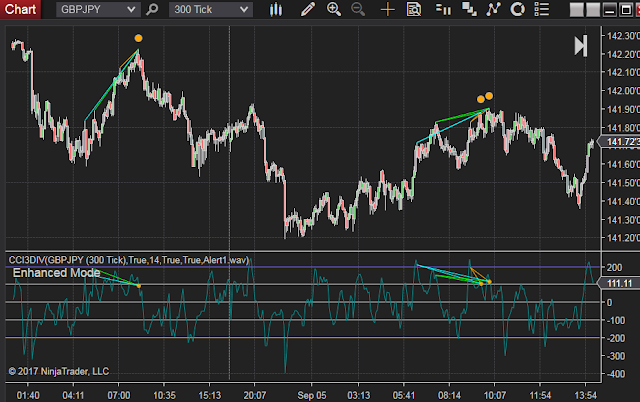640x402 pixels.
Task: Click the CCI value marker 111.11
Action: [619, 283]
